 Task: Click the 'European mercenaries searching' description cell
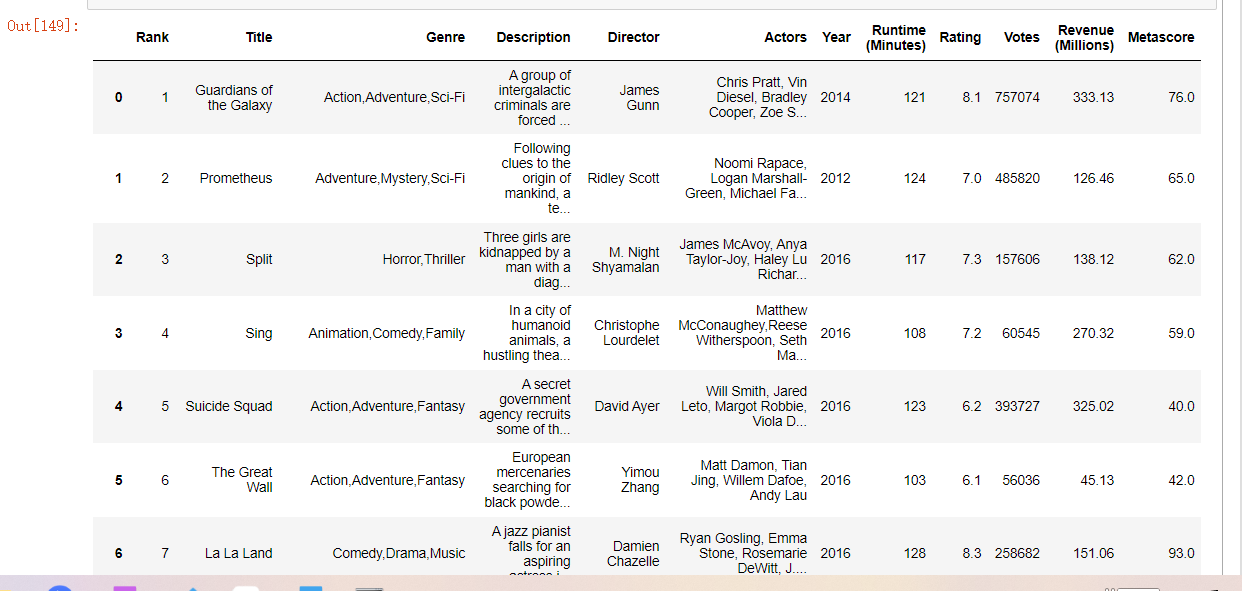(x=528, y=480)
